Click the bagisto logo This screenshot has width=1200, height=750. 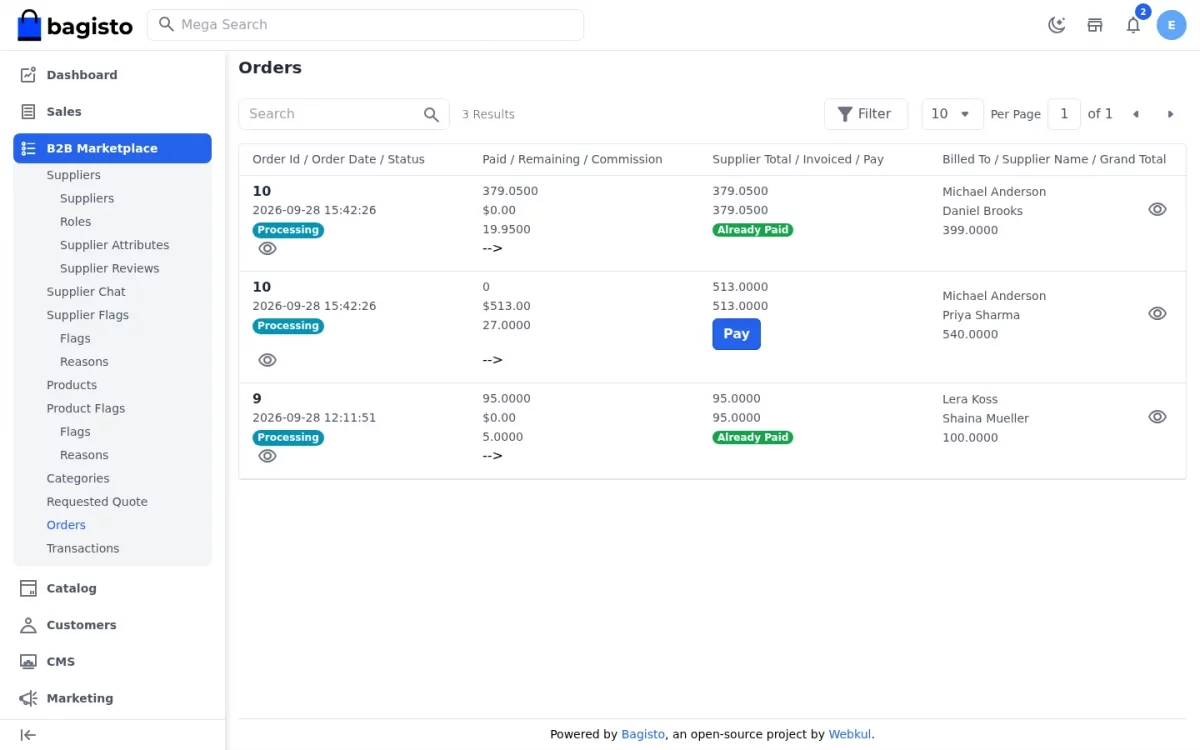pos(75,25)
